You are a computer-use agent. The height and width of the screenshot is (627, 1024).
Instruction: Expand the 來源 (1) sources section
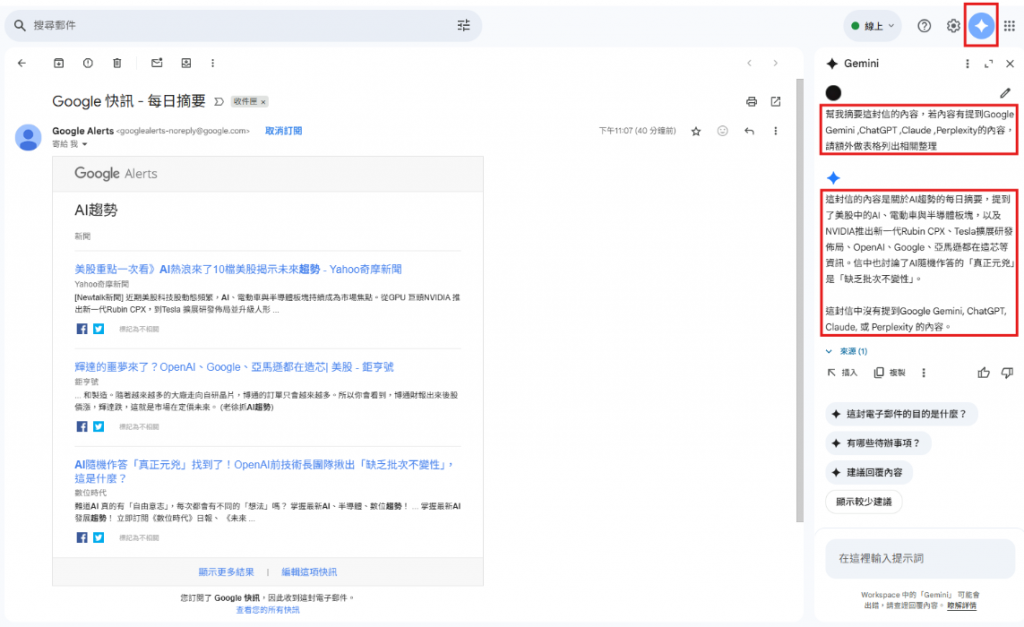point(846,351)
